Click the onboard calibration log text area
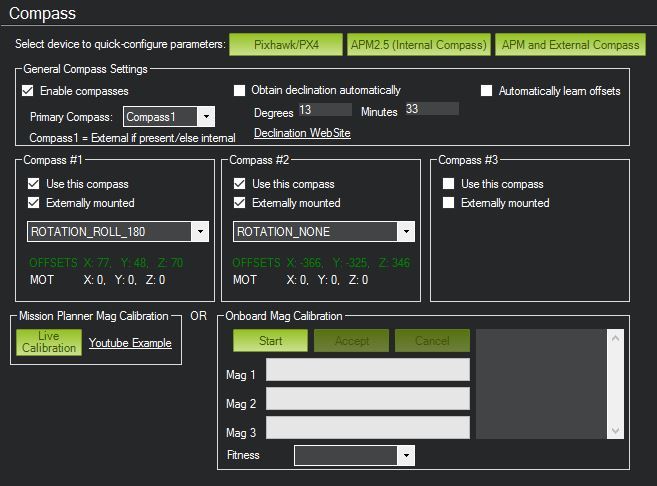This screenshot has width=657, height=486. (x=541, y=384)
